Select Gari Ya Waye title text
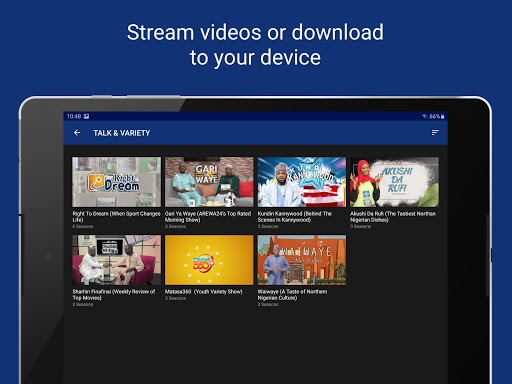 click(x=208, y=217)
